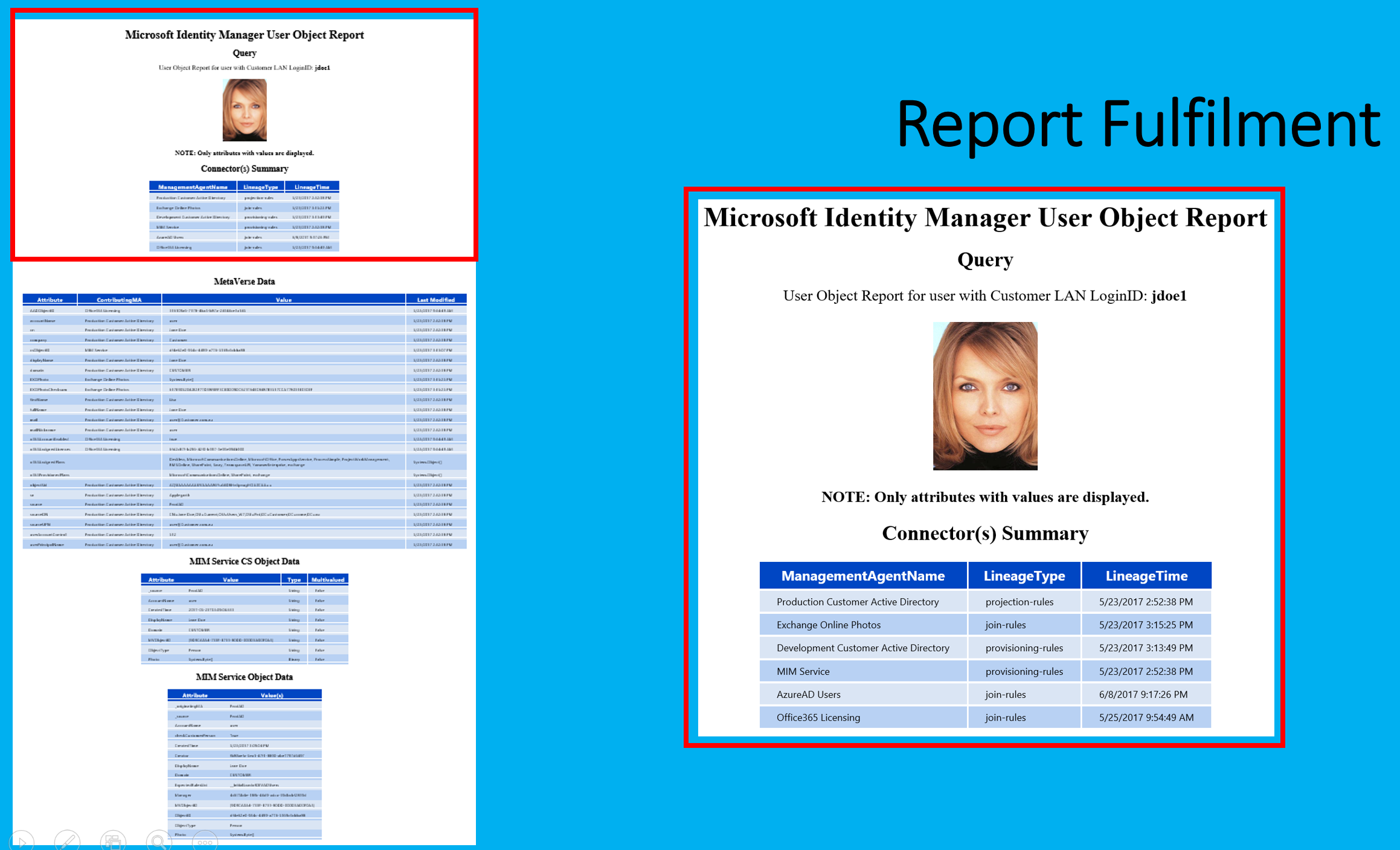Click the MetaVerse Data section heading
The width and height of the screenshot is (1400, 850).
(x=244, y=282)
